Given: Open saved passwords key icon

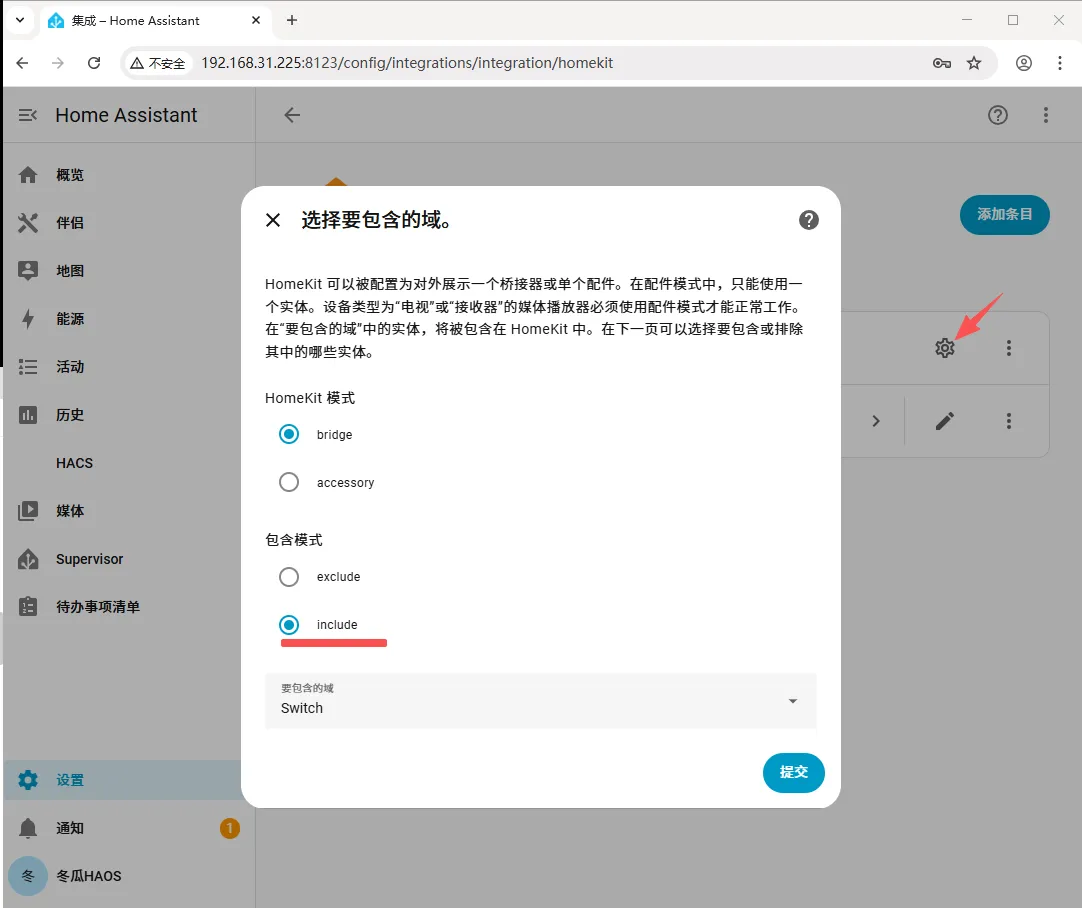Looking at the screenshot, I should 942,63.
